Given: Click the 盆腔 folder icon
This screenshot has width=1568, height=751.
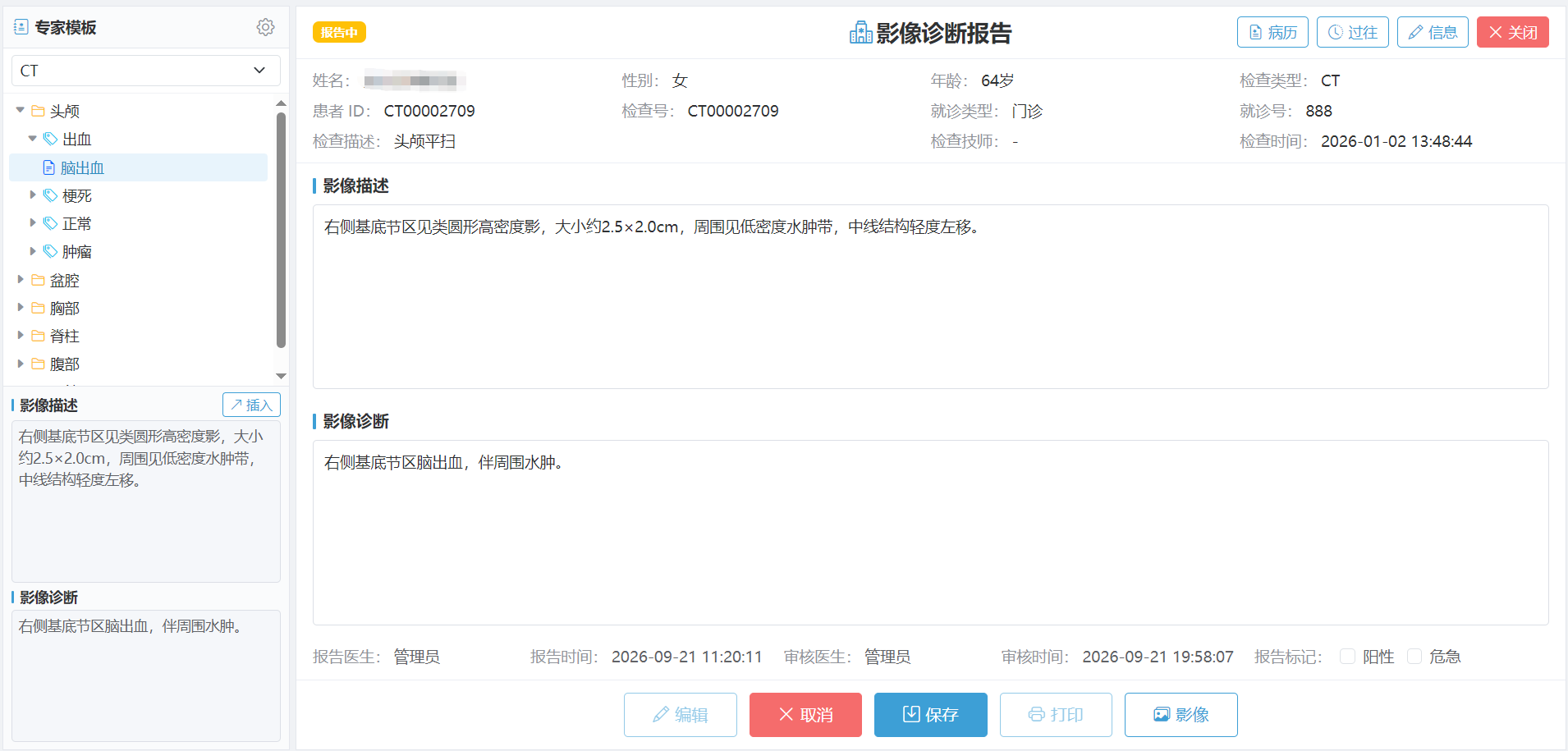Looking at the screenshot, I should [38, 280].
